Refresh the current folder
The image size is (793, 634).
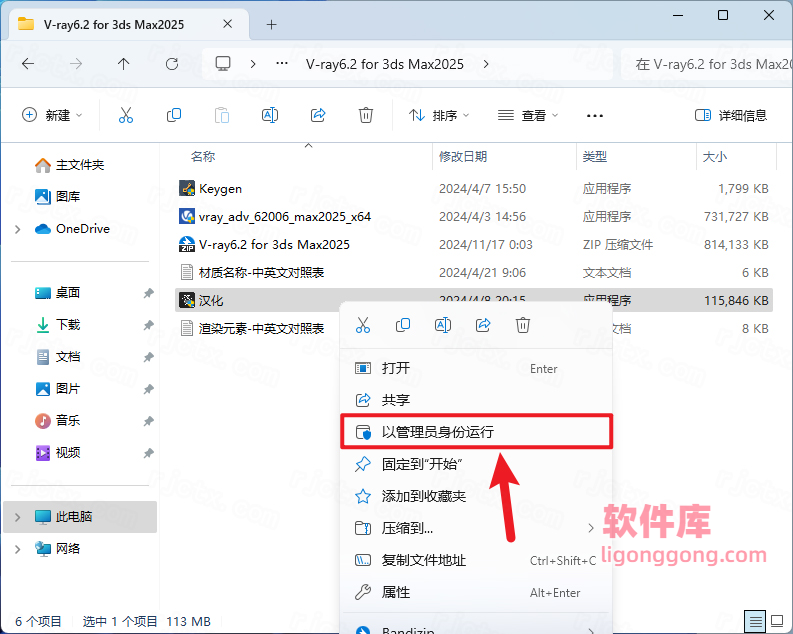click(172, 64)
